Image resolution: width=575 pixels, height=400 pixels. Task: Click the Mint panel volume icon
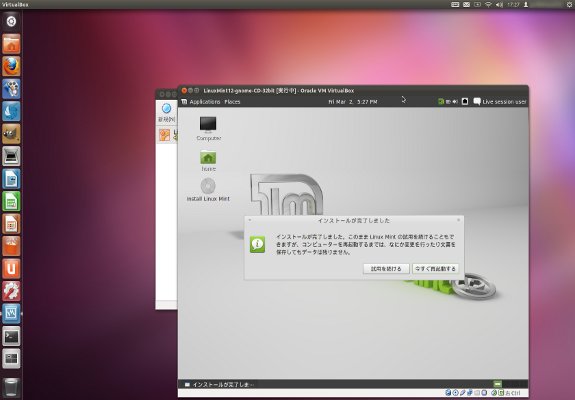pyautogui.click(x=455, y=102)
